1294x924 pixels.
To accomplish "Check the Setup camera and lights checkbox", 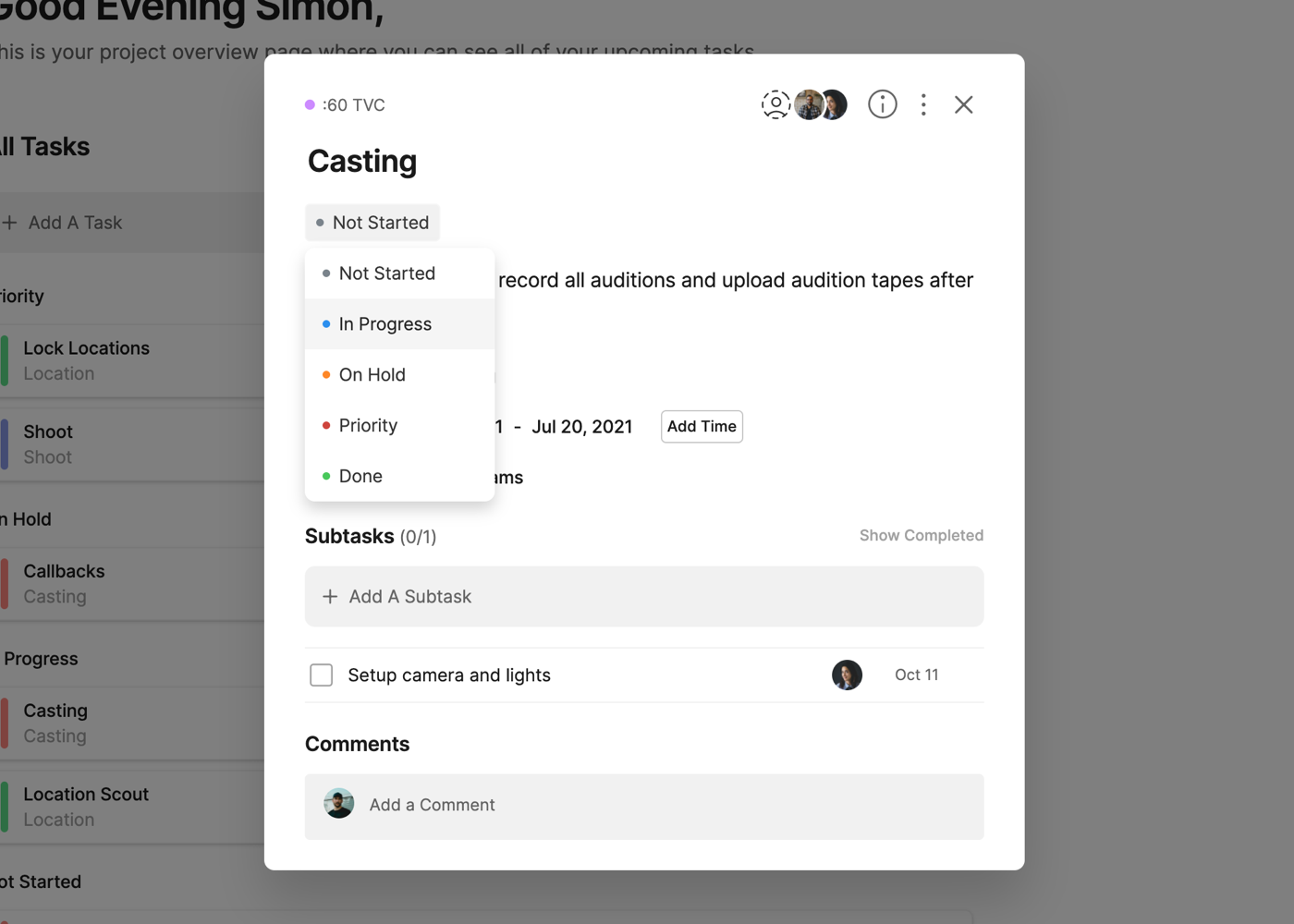I will [x=322, y=675].
